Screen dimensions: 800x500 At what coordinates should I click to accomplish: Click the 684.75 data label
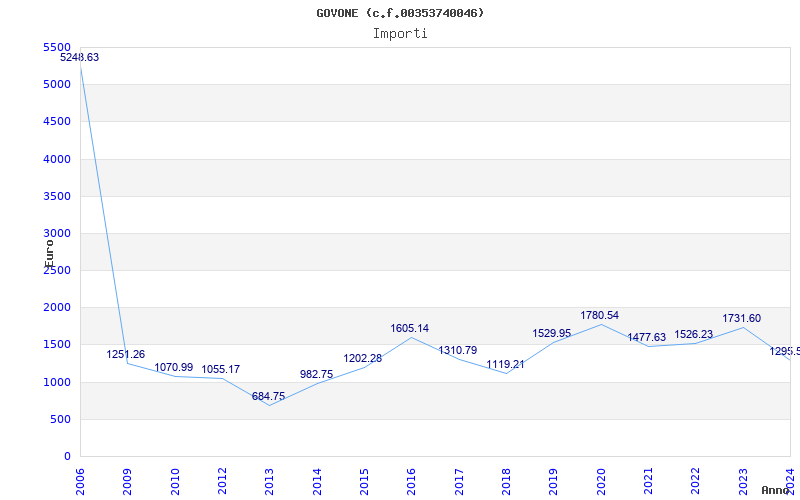point(268,396)
